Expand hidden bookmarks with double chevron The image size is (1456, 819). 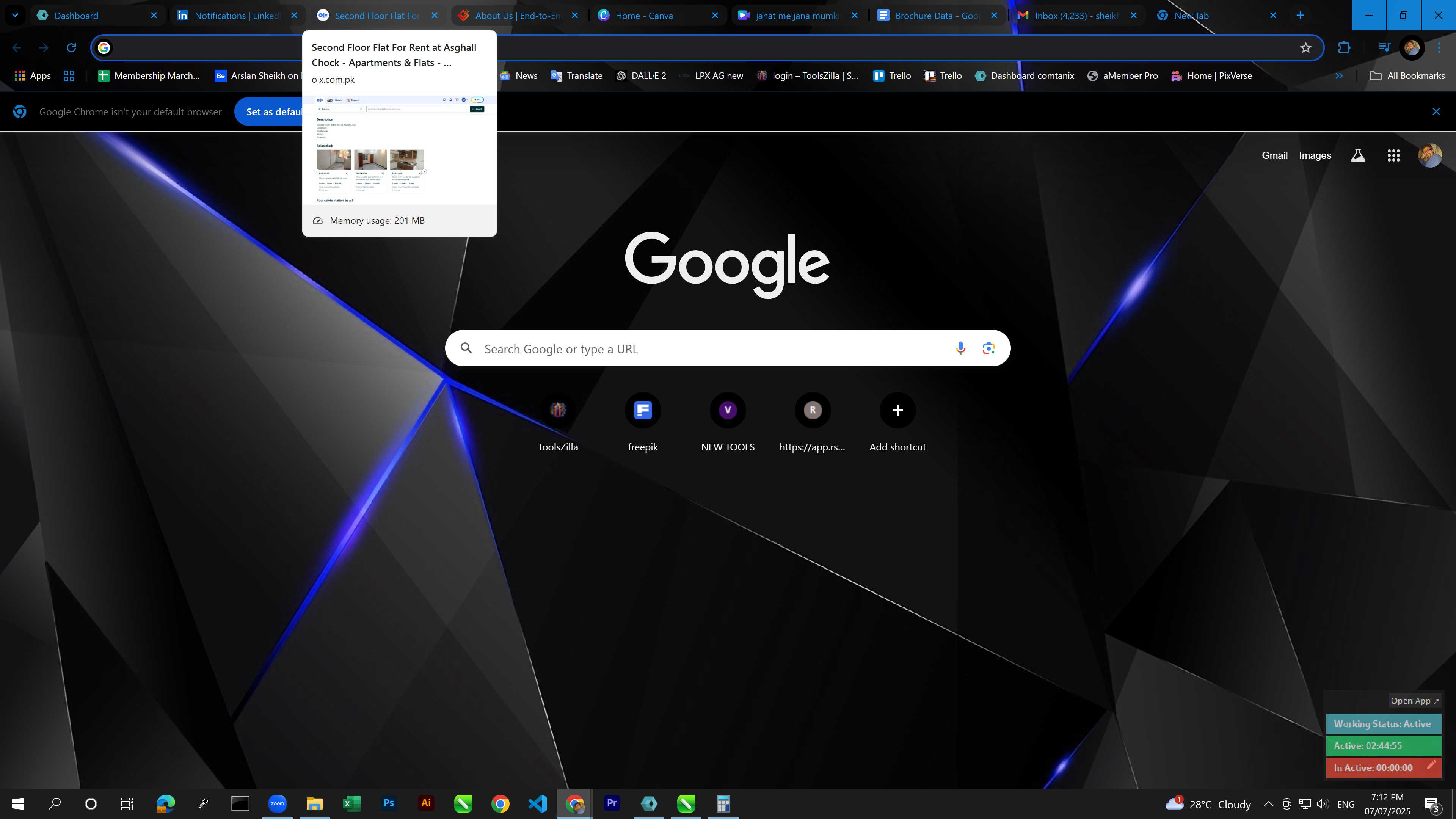[x=1338, y=76]
